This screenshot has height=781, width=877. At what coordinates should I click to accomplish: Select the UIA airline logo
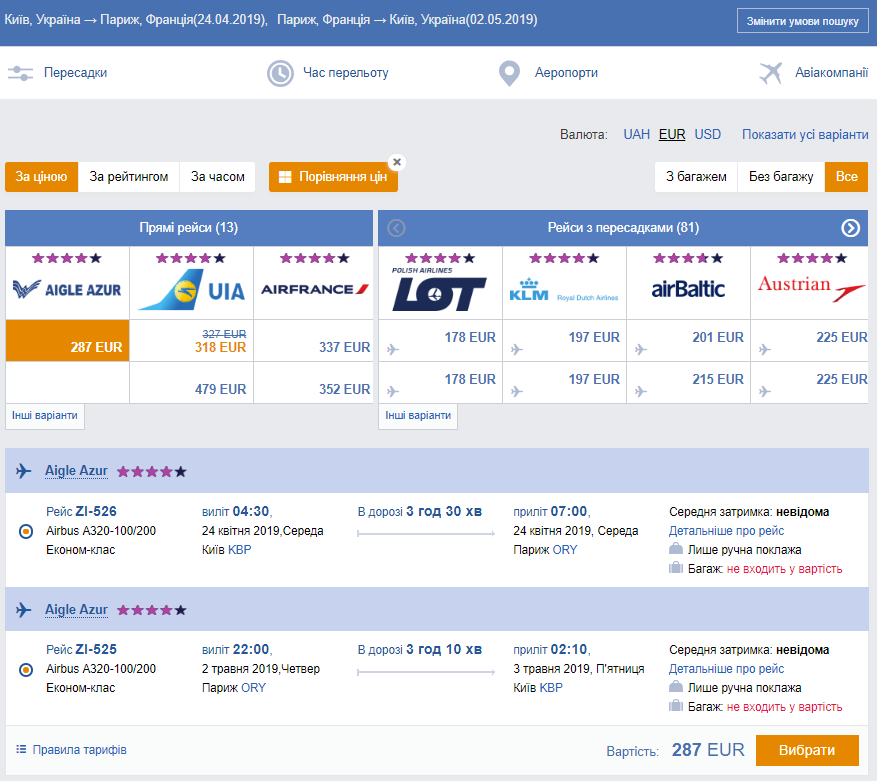[191, 290]
